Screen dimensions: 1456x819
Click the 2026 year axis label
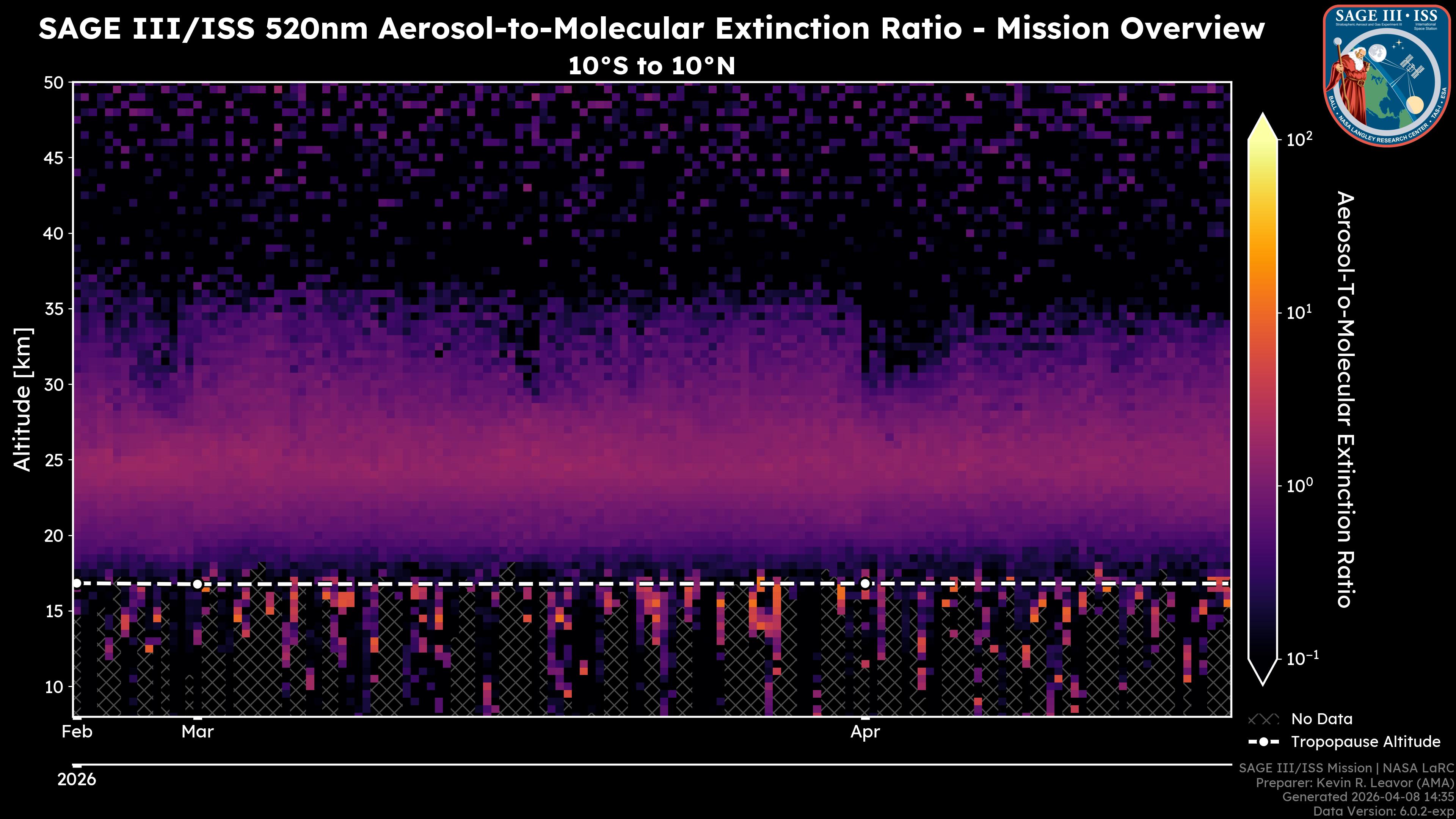point(77,780)
